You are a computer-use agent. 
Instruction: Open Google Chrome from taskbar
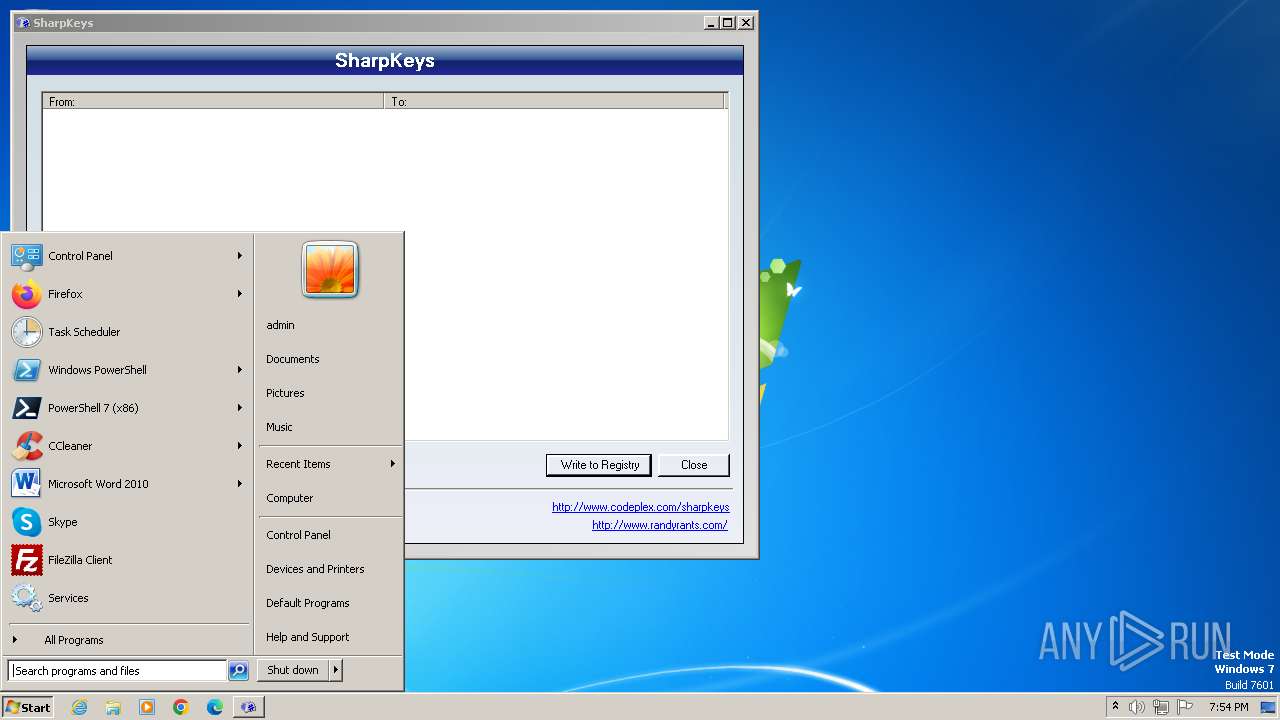[181, 707]
